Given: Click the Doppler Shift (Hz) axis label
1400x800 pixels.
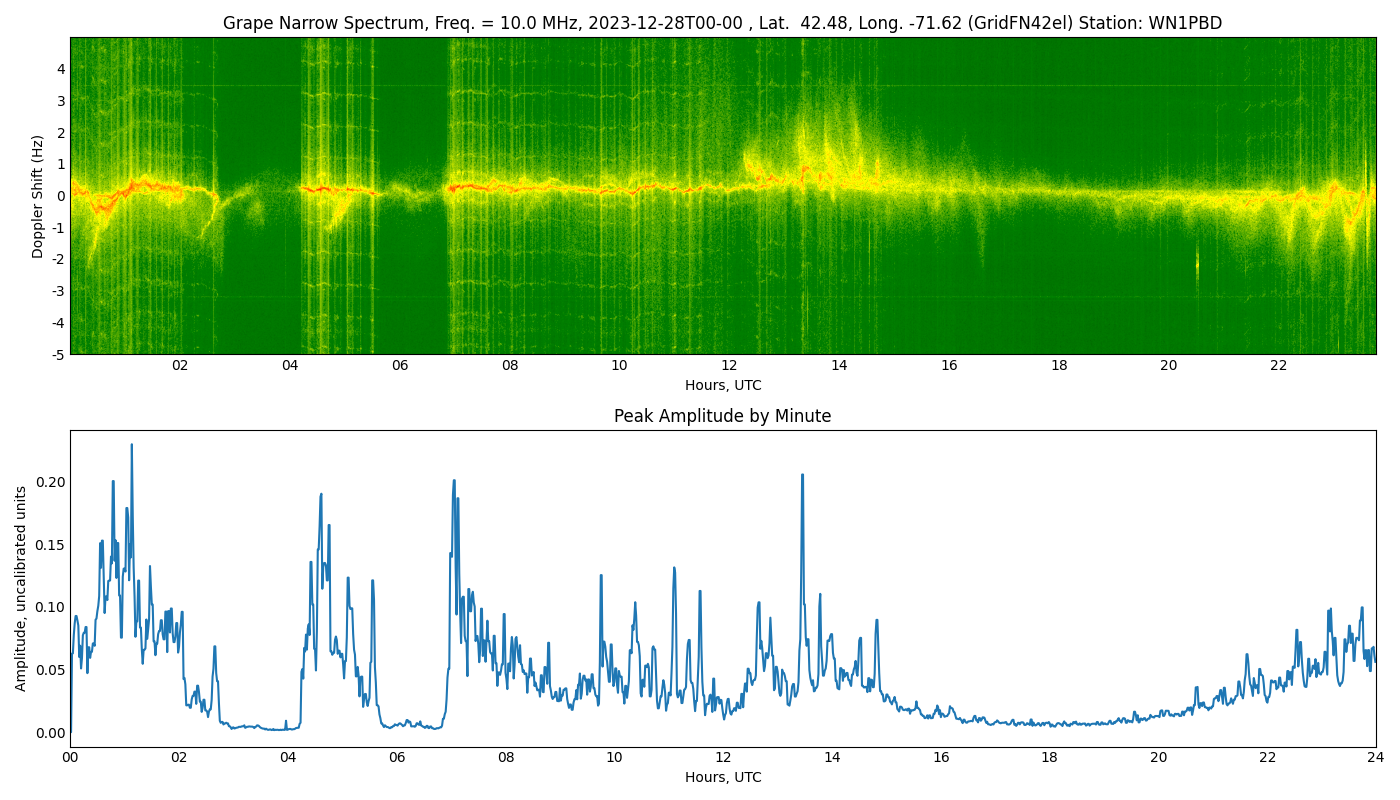Looking at the screenshot, I should (x=38, y=196).
